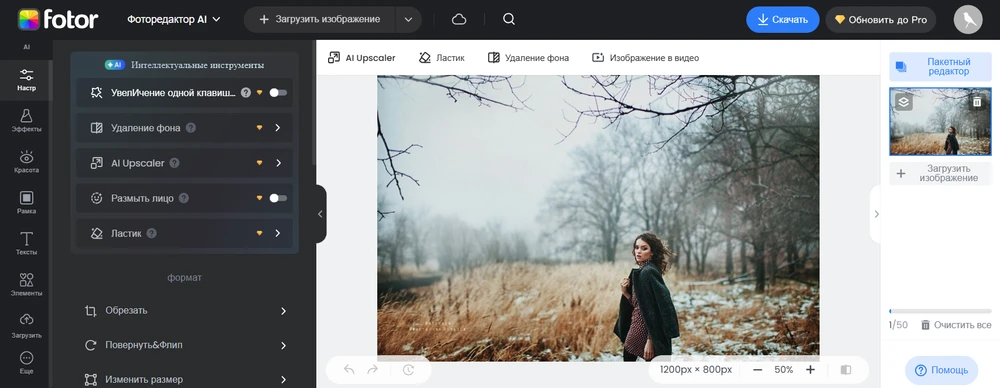Image resolution: width=1000 pixels, height=388 pixels.
Task: Delete the thumbnail with trash icon
Action: 977,101
